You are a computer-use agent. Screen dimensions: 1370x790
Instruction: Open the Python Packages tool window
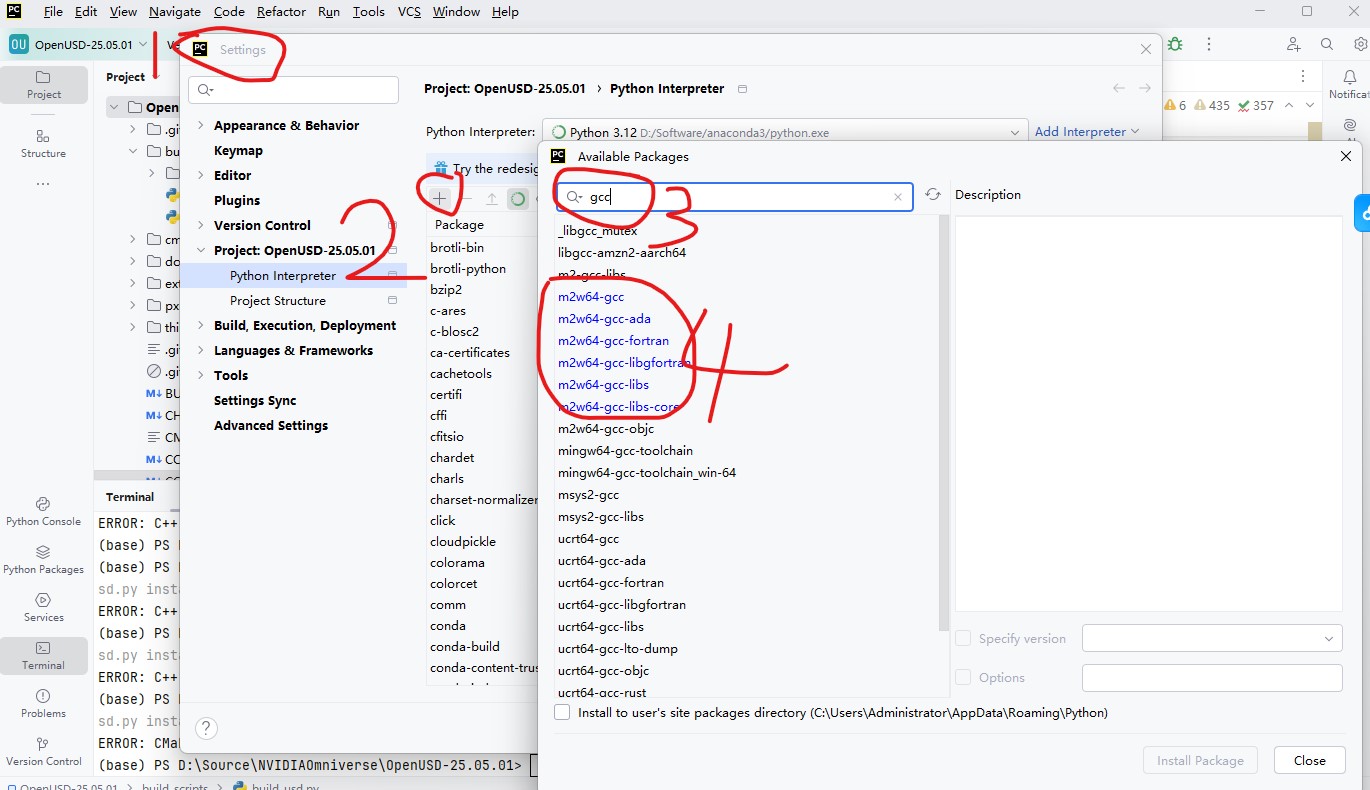coord(43,559)
